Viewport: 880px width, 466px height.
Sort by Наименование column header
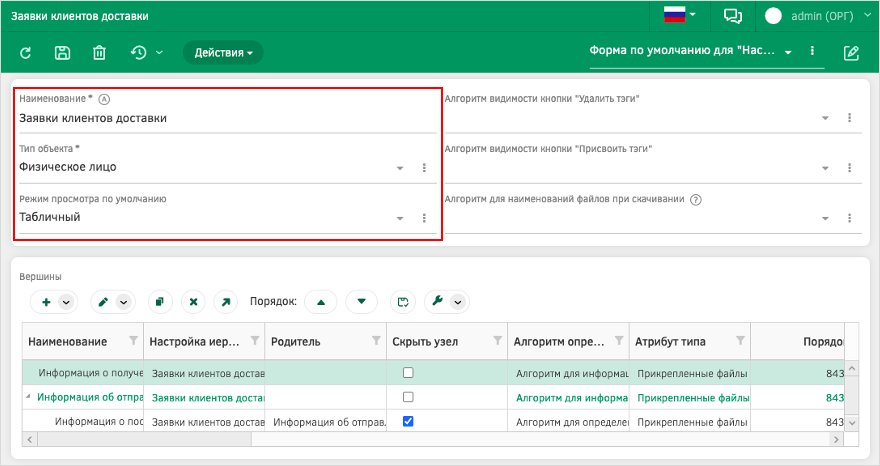(x=67, y=342)
